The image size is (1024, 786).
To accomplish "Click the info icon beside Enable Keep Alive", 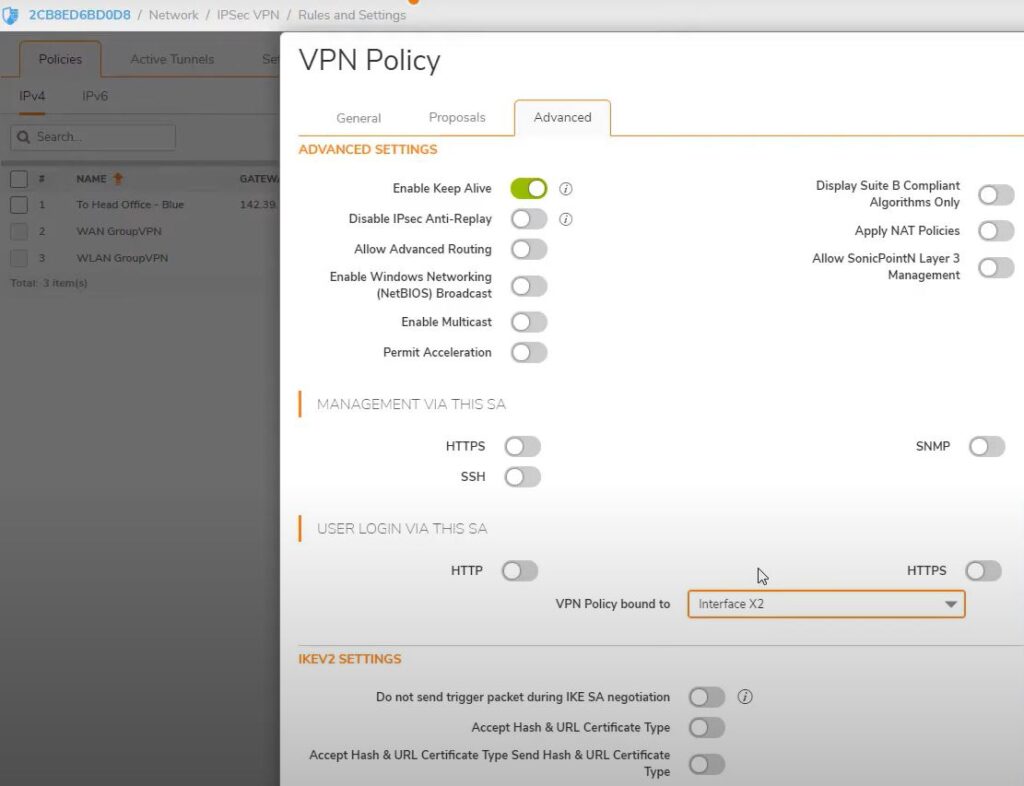I will (x=566, y=189).
